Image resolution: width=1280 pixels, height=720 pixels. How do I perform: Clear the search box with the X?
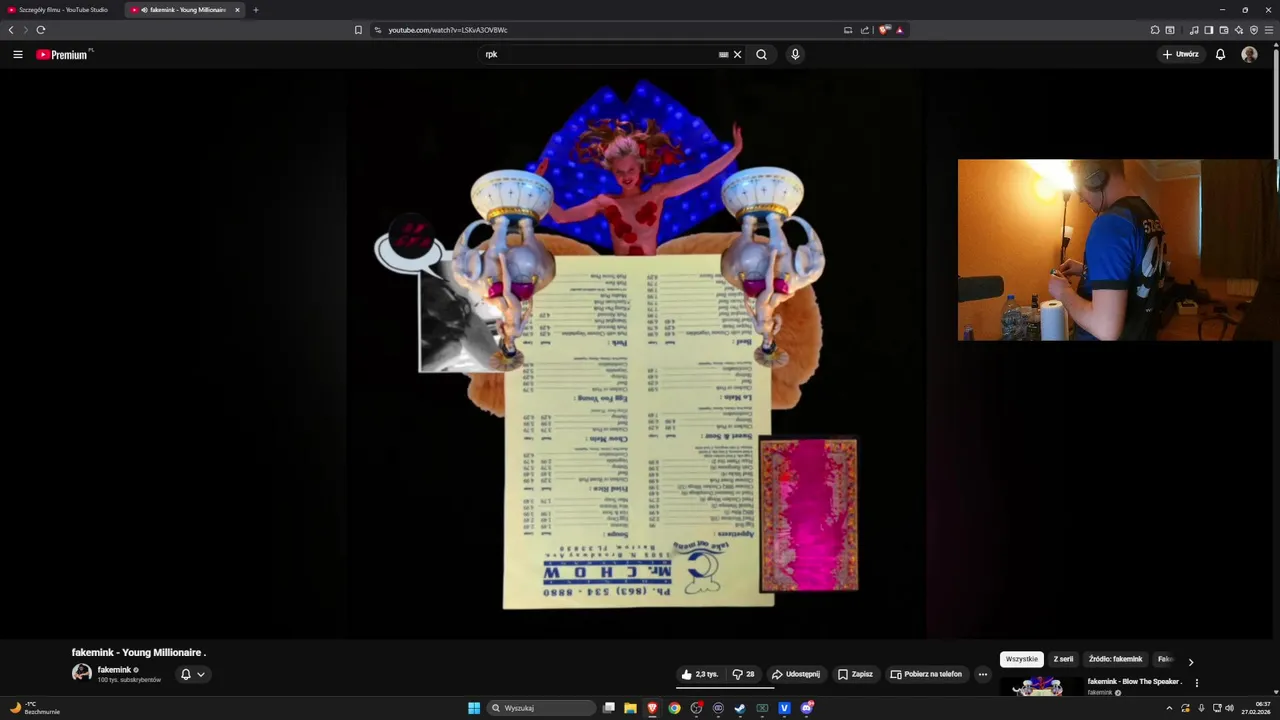[738, 55]
